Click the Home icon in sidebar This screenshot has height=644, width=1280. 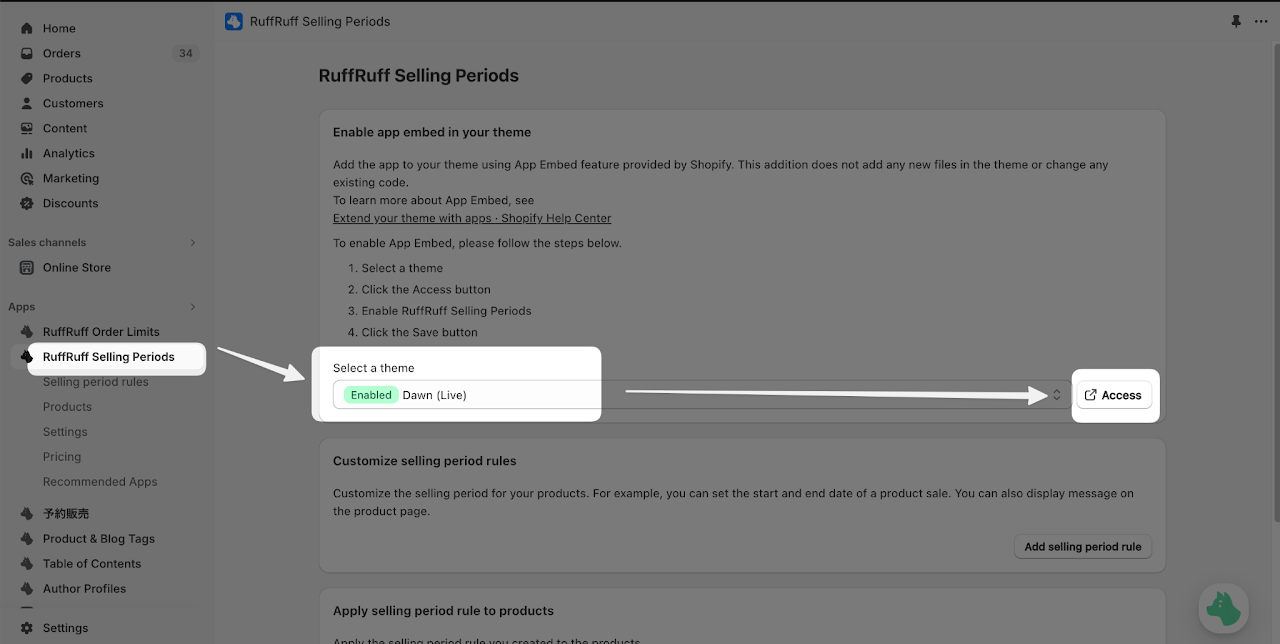pos(27,29)
